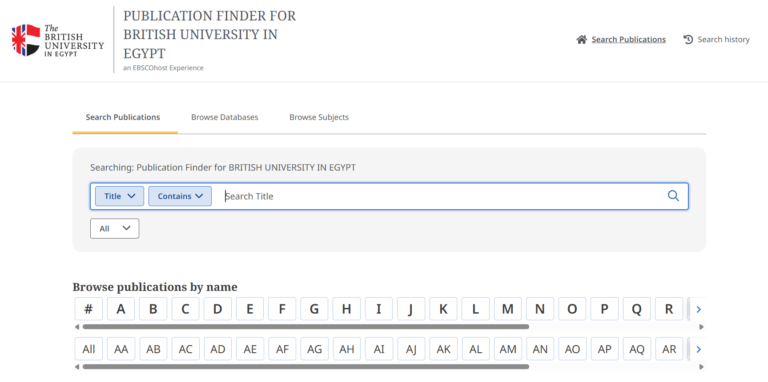
Task: Browse publications starting with I
Action: [x=379, y=309]
